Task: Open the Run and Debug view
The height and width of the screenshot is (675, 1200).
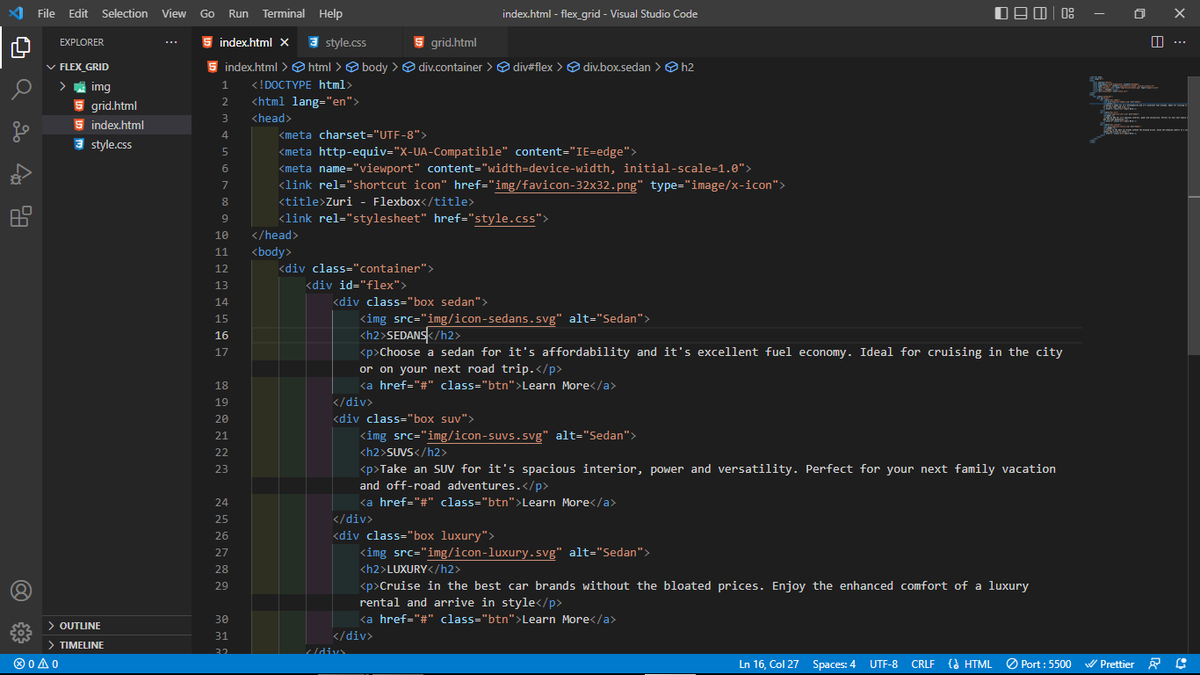Action: point(22,175)
